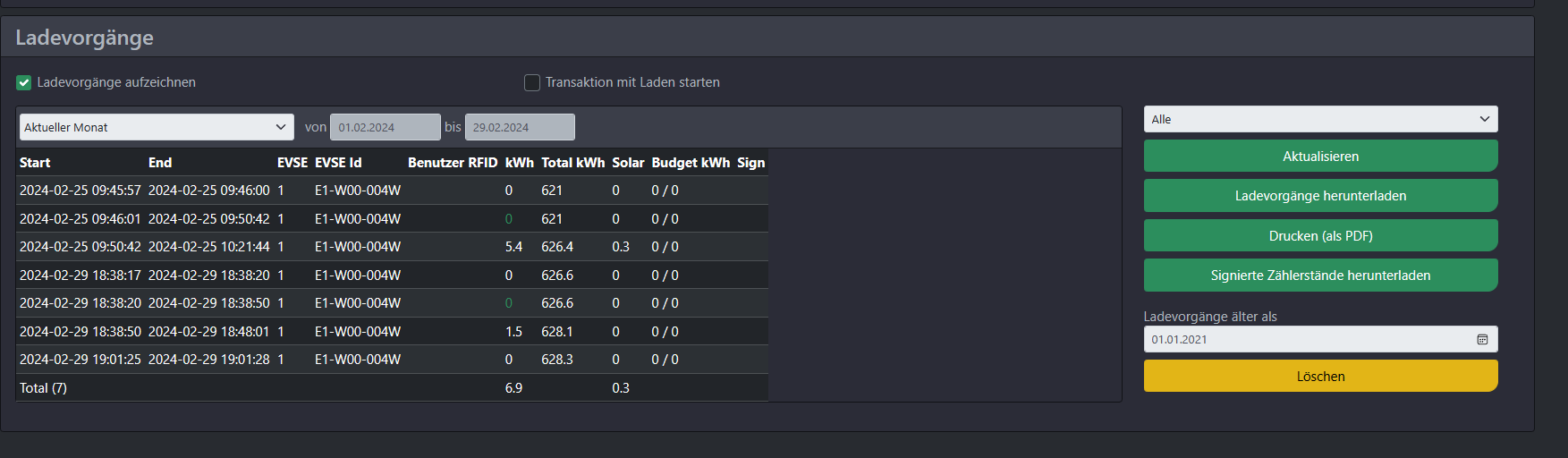
Task: Click the Budget kWh column header
Action: pyautogui.click(x=691, y=163)
